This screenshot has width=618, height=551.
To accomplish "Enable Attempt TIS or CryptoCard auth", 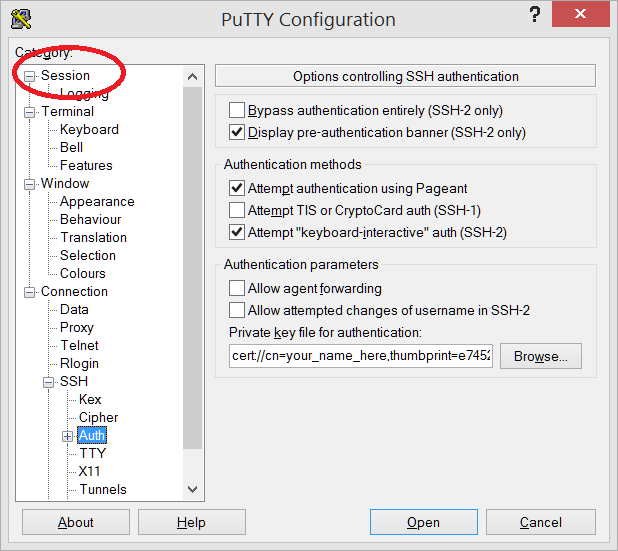I will (x=236, y=210).
